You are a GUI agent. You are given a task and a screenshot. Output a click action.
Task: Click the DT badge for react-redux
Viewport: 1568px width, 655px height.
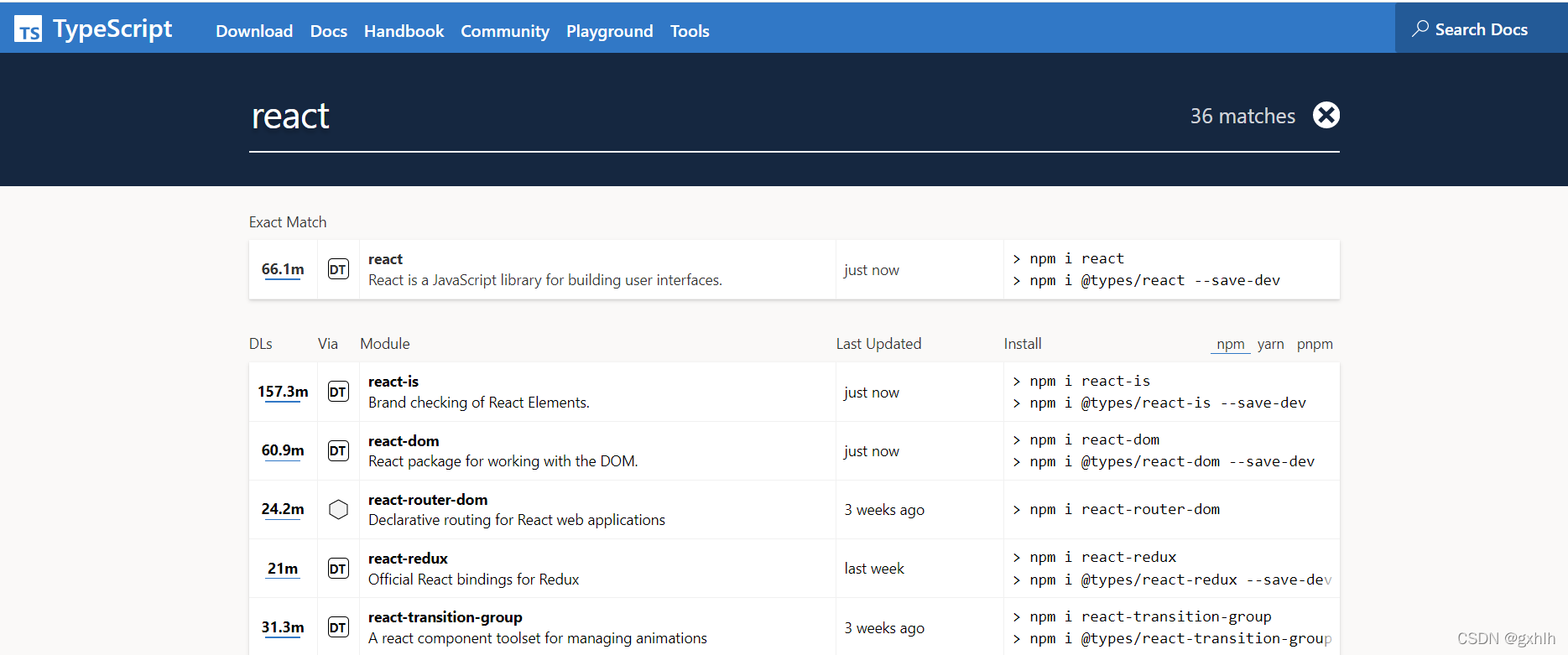(338, 569)
